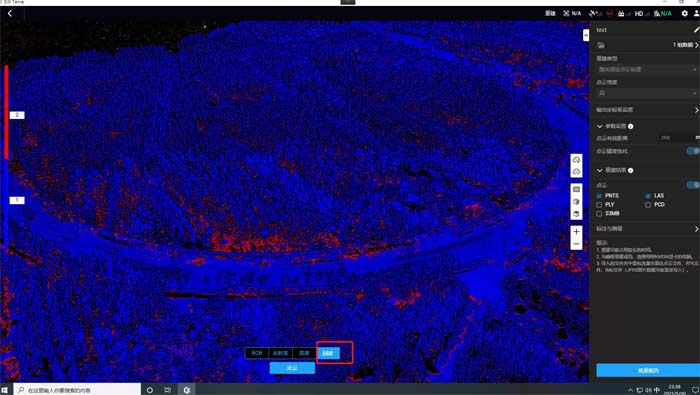Screen dimensions: 700x395
Task: Select the highlighted blue display mode tab
Action: [328, 353]
